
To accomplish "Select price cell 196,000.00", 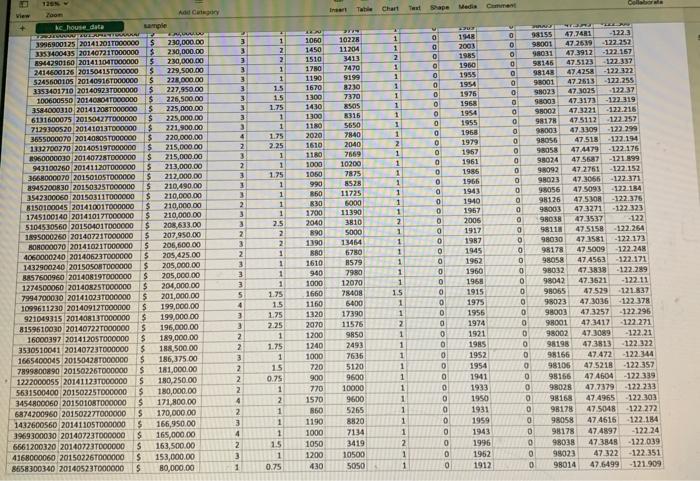I will point(171,327).
